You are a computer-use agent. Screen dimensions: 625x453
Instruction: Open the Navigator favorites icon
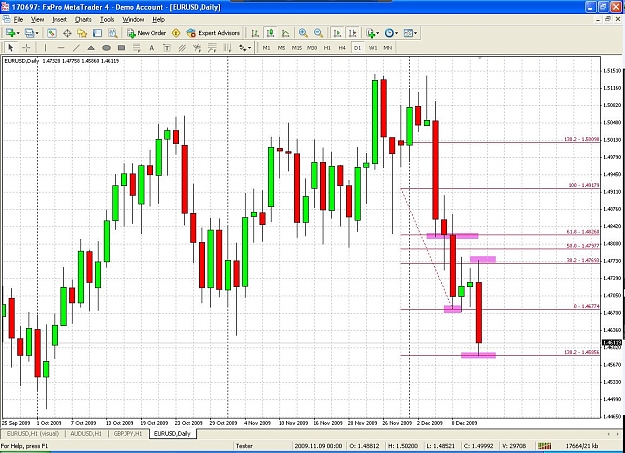pos(82,33)
